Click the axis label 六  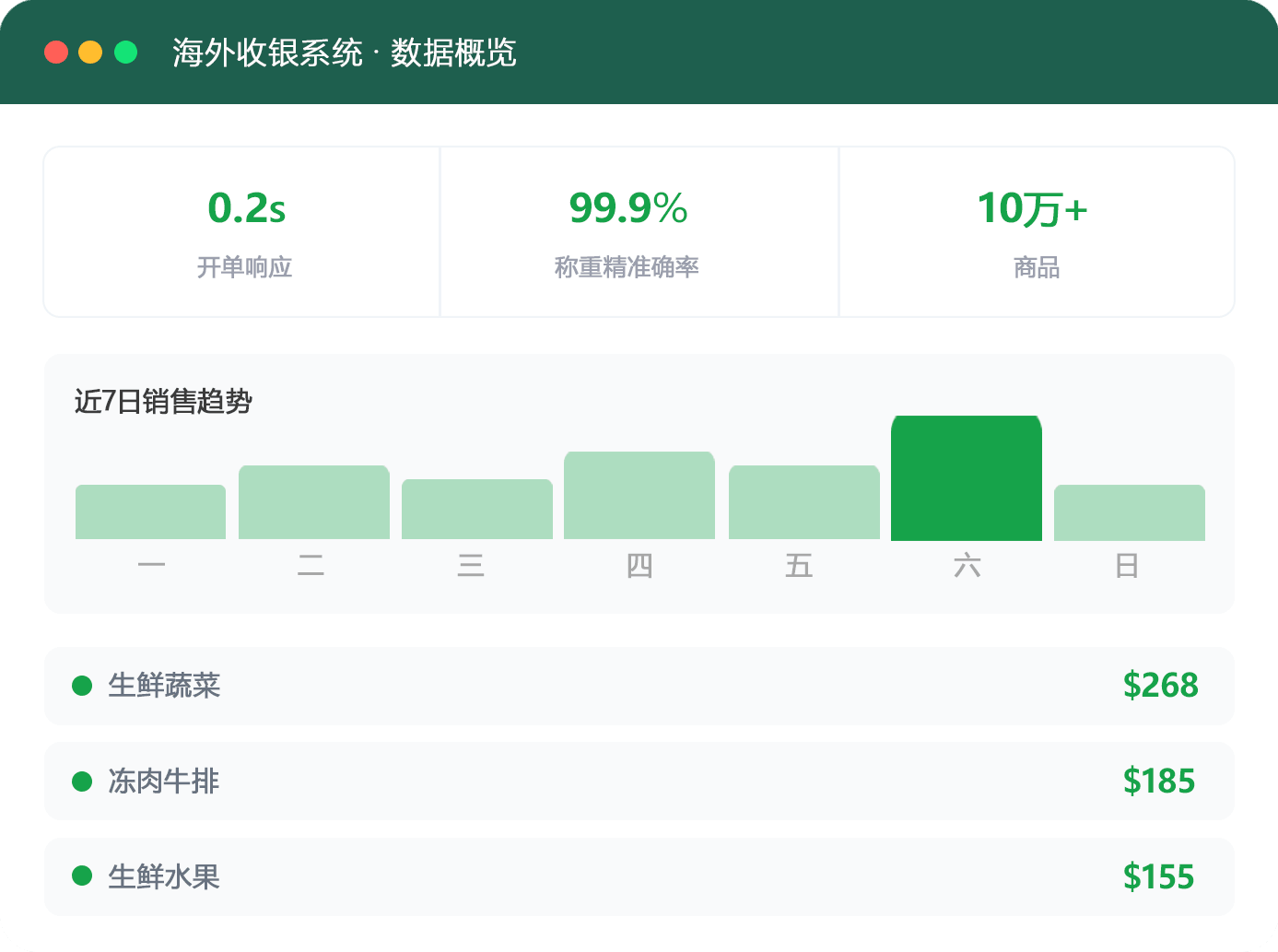point(967,565)
